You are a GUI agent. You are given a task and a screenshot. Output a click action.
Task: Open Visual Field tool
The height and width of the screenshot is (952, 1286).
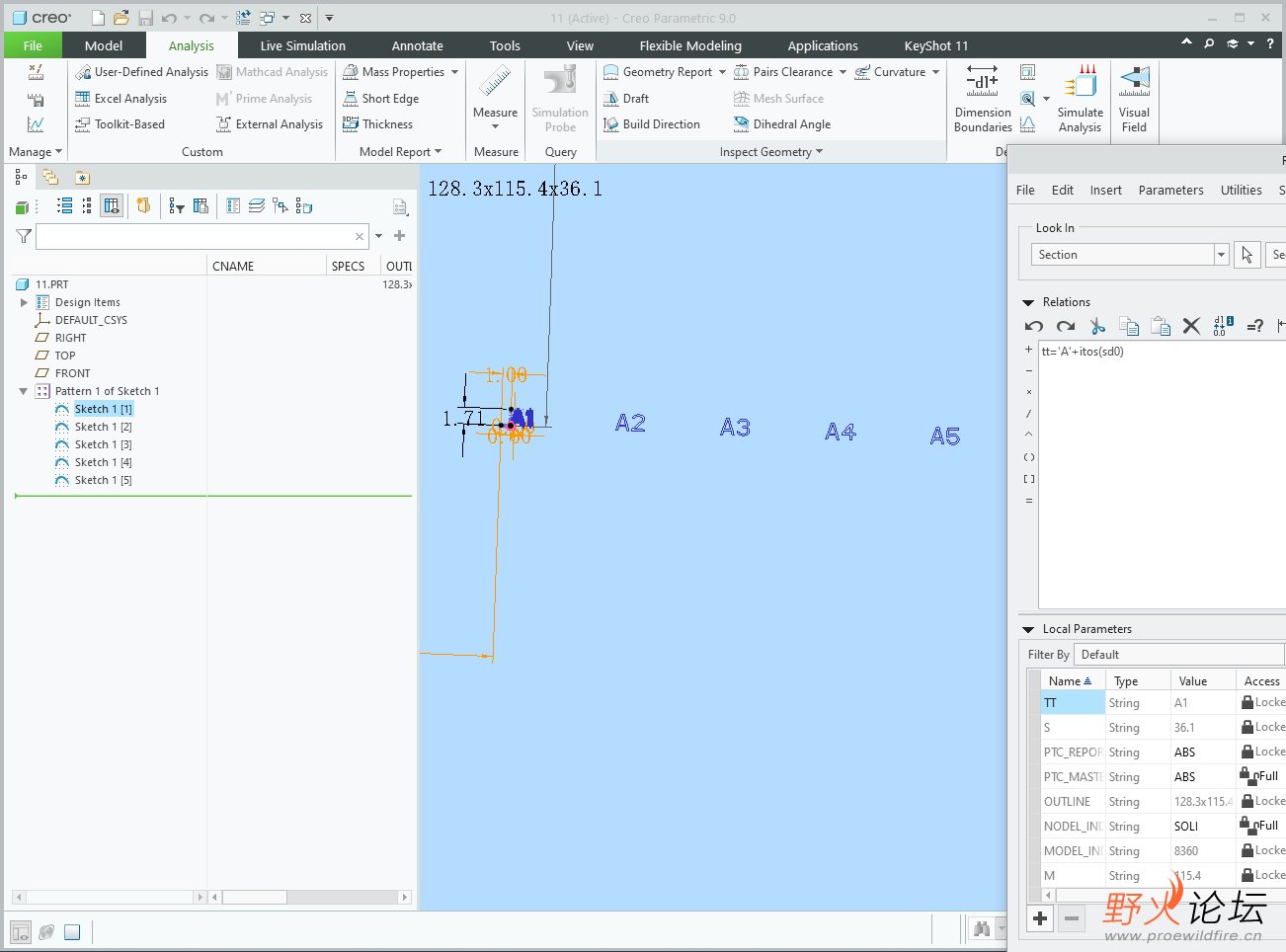coord(1134,99)
